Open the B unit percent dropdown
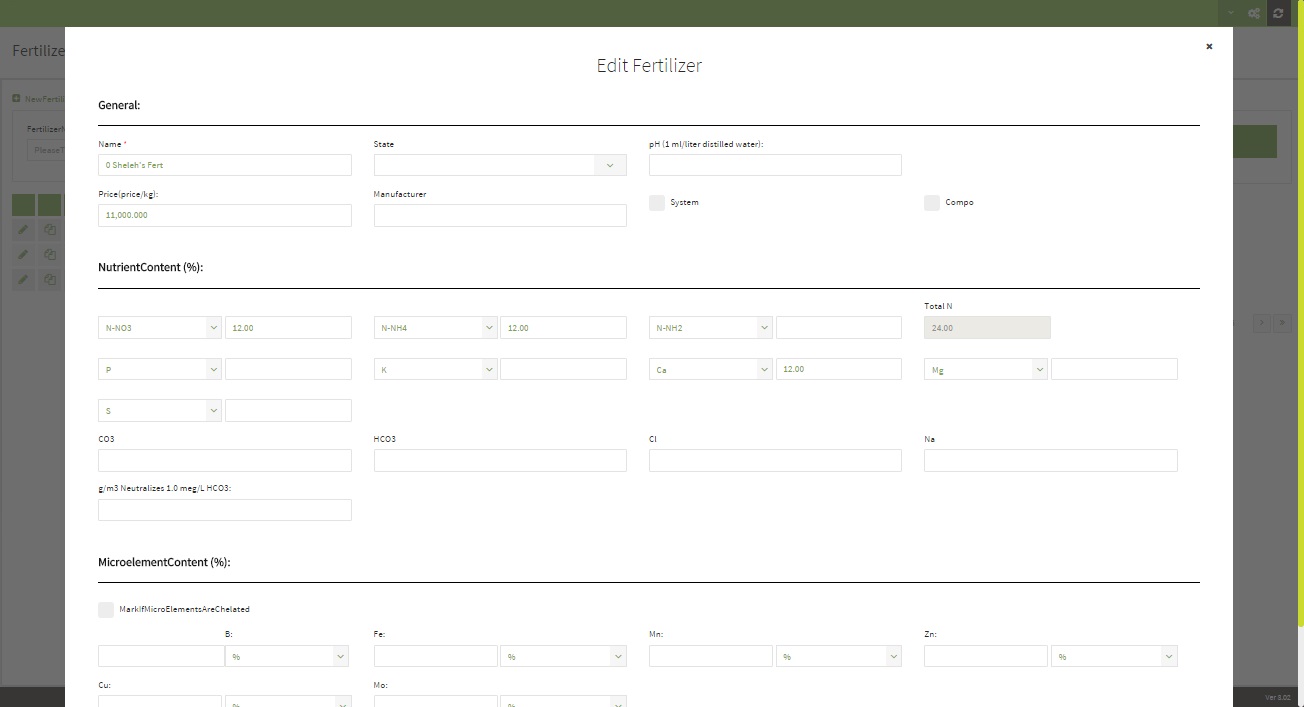The width and height of the screenshot is (1304, 707). pyautogui.click(x=287, y=657)
